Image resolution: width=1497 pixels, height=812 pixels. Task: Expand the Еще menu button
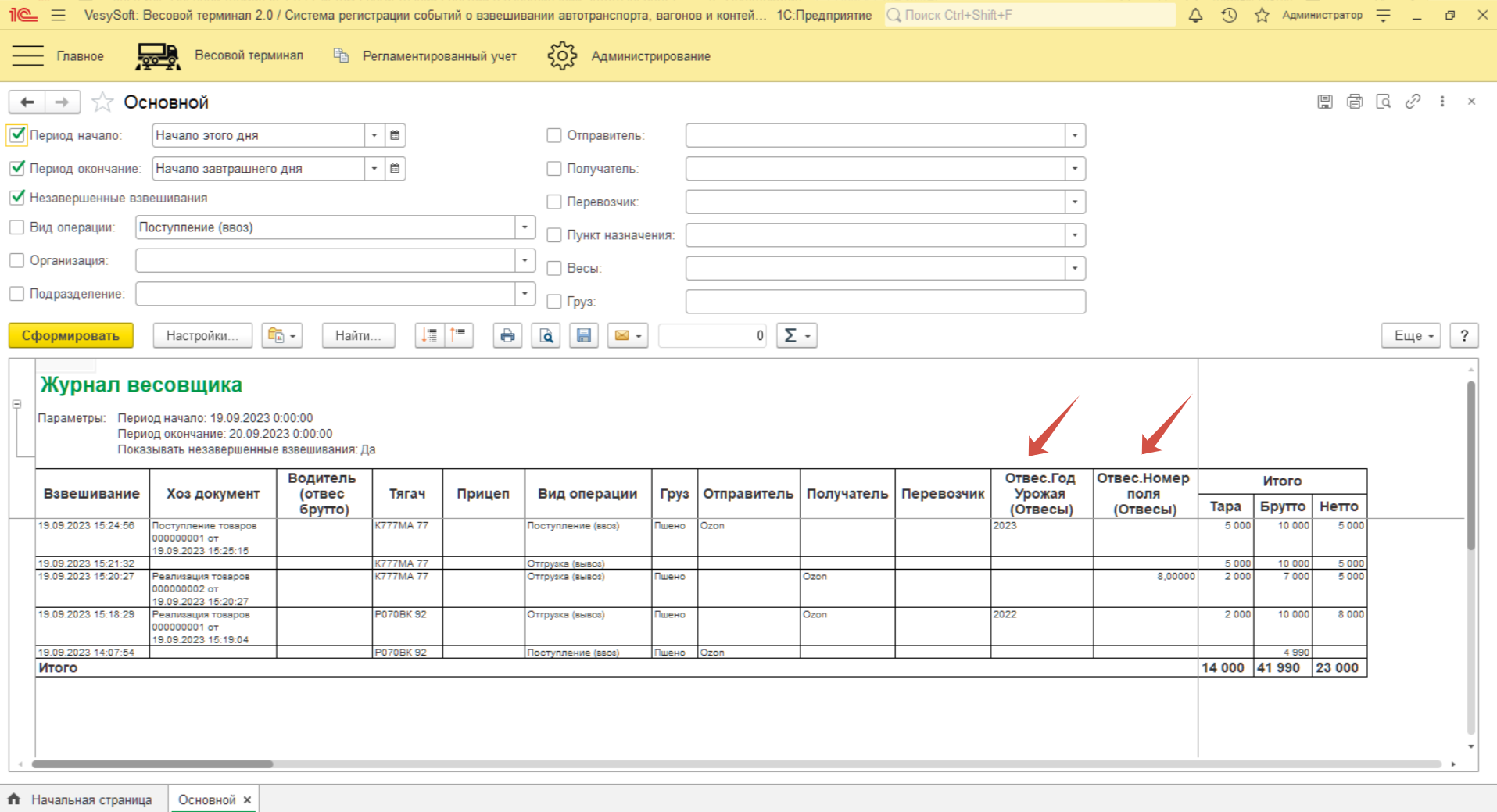point(1410,336)
